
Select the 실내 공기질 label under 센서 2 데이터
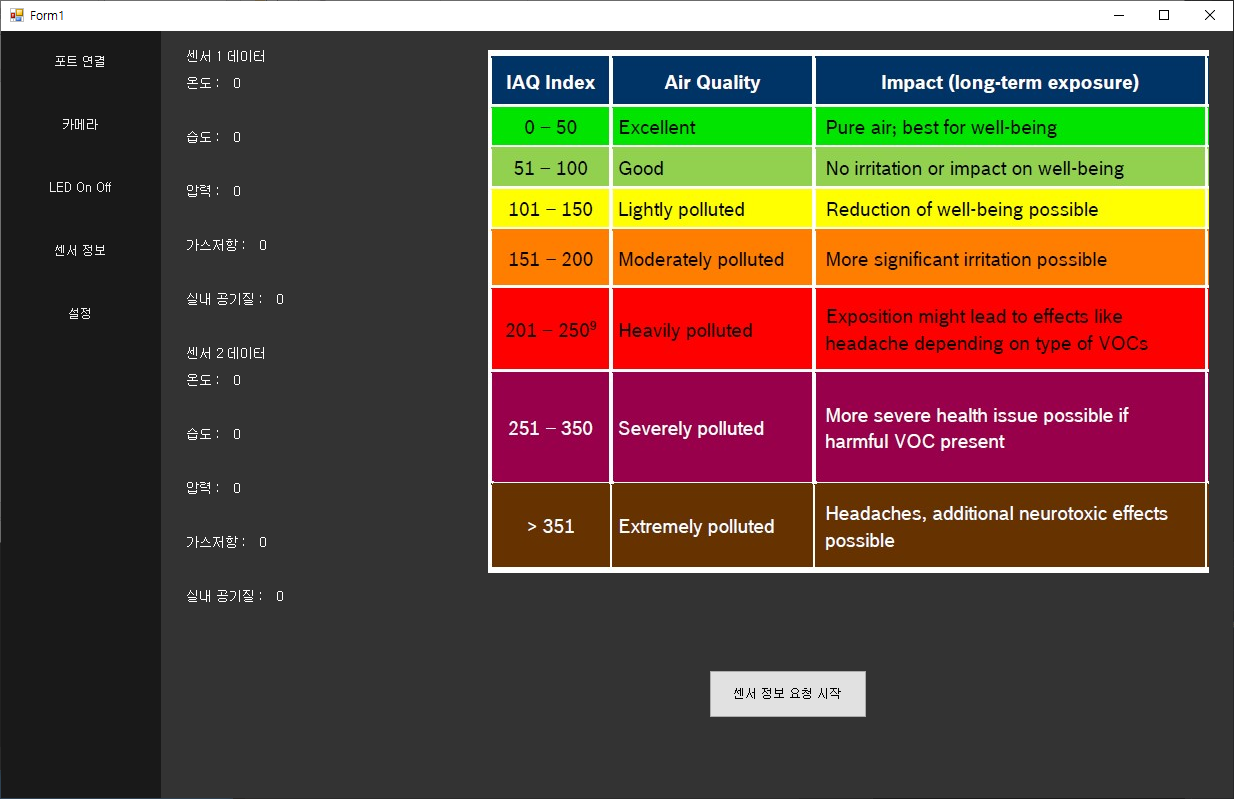coord(225,597)
